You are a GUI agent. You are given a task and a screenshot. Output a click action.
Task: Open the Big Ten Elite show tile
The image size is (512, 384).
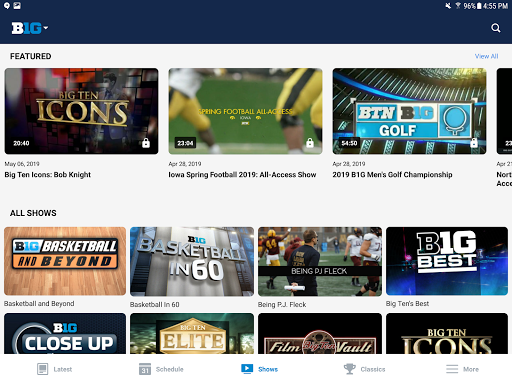[x=192, y=333]
